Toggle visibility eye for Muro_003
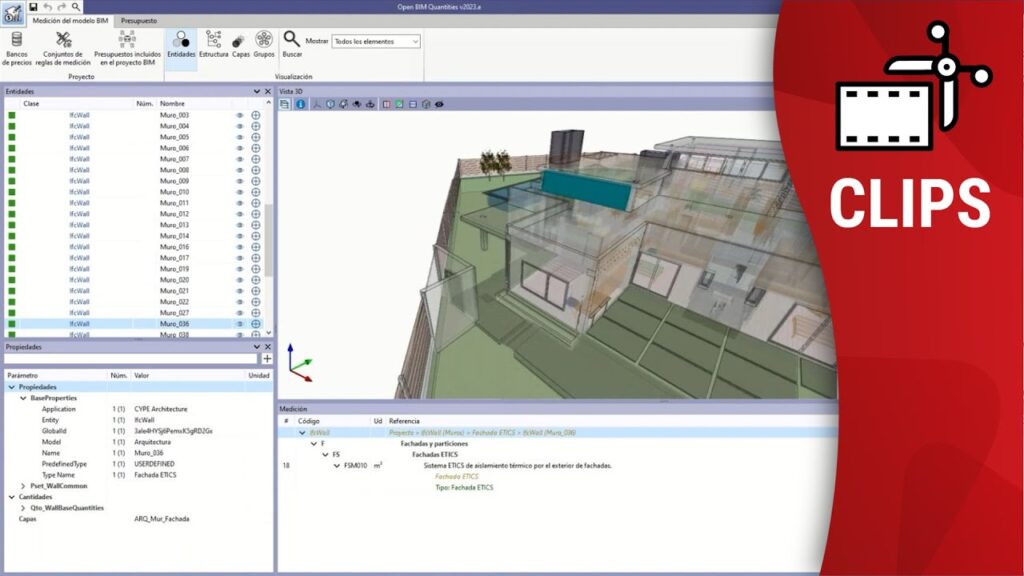This screenshot has width=1024, height=576. tap(240, 115)
